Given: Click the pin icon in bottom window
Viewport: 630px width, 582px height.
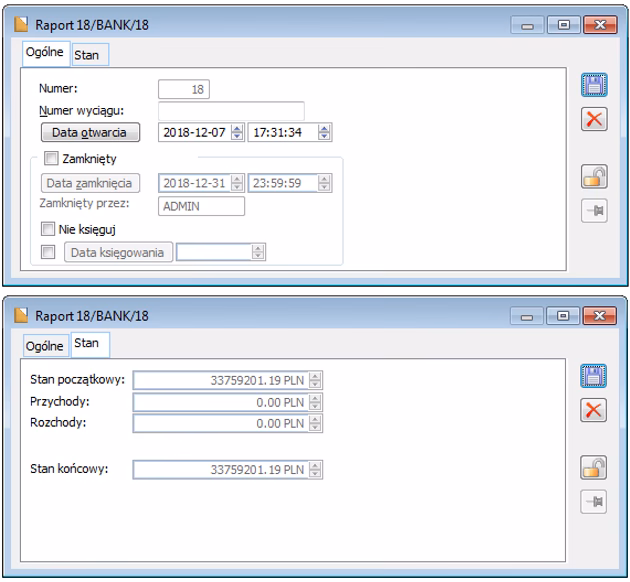Looking at the screenshot, I should (595, 498).
